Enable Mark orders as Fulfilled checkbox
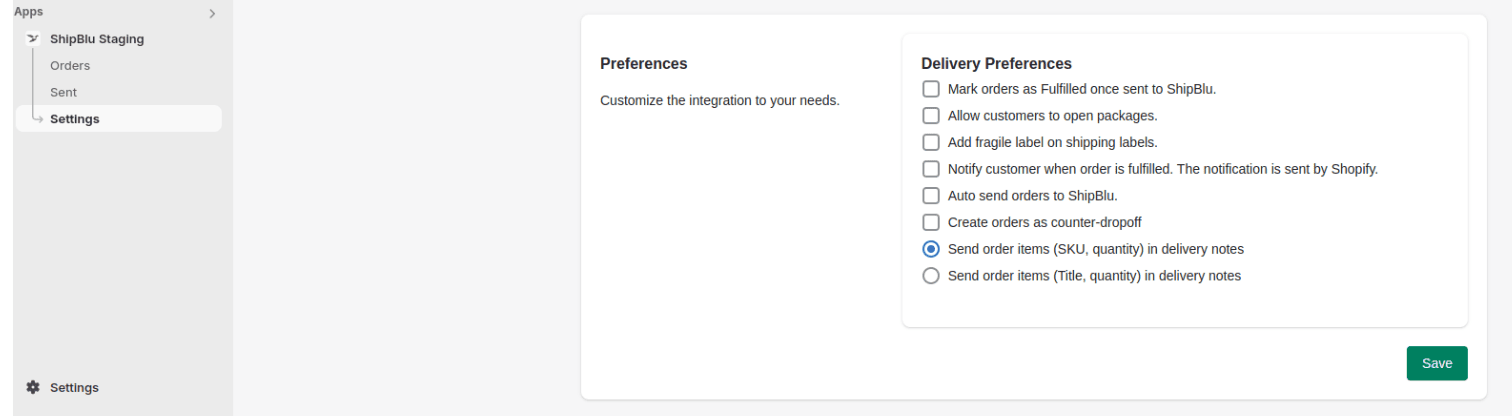1512x416 pixels. click(x=931, y=89)
